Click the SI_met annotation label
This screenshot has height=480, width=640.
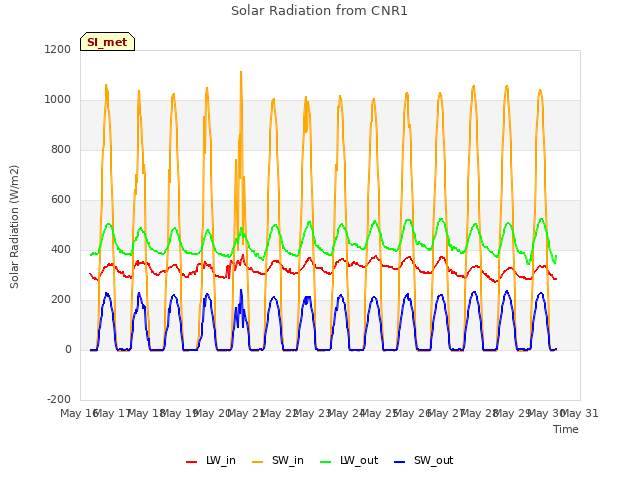click(107, 42)
